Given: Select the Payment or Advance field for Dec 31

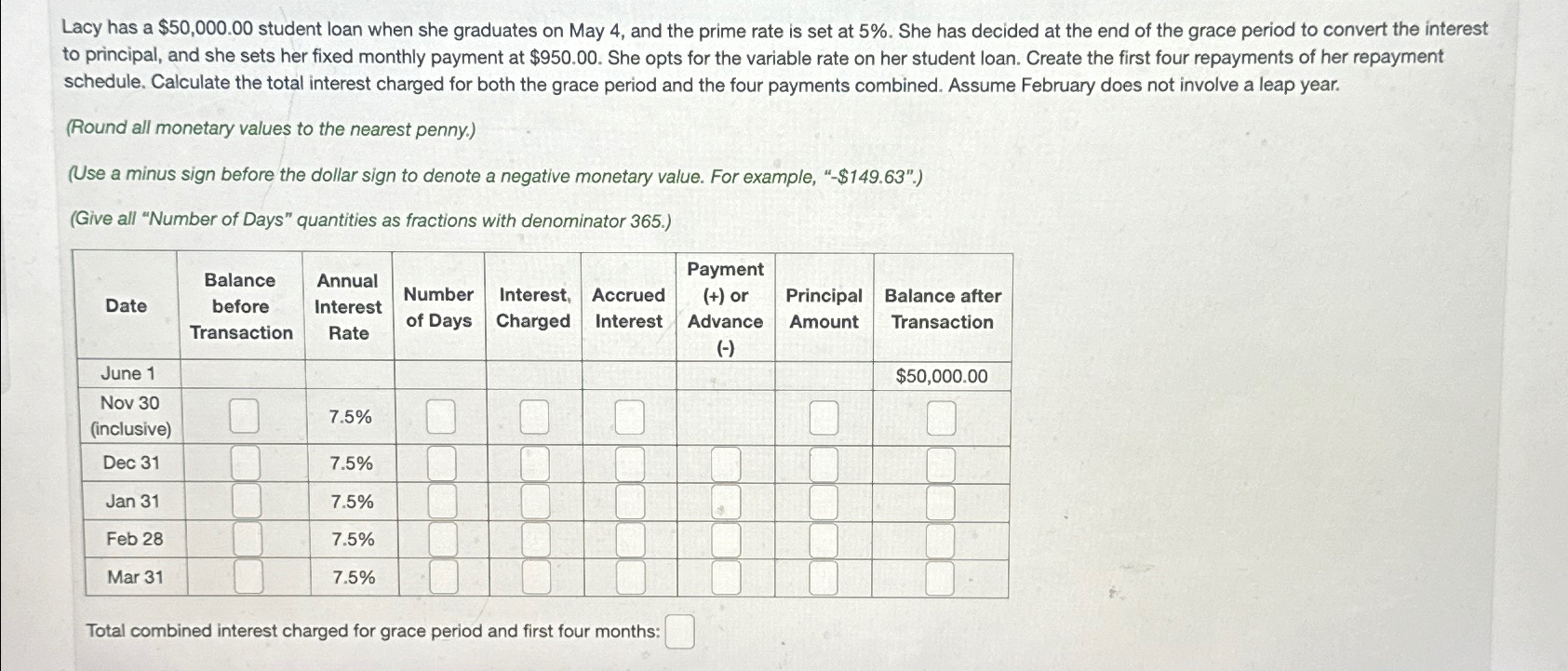Looking at the screenshot, I should [x=726, y=463].
